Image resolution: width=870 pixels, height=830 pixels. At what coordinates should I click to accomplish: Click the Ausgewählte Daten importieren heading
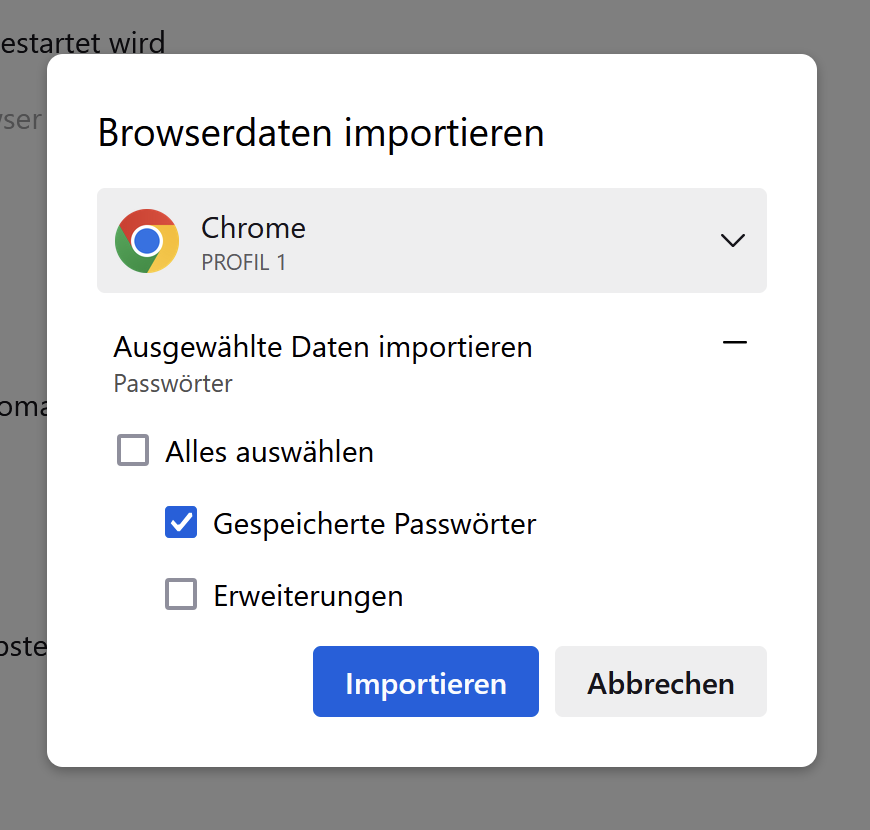[323, 347]
